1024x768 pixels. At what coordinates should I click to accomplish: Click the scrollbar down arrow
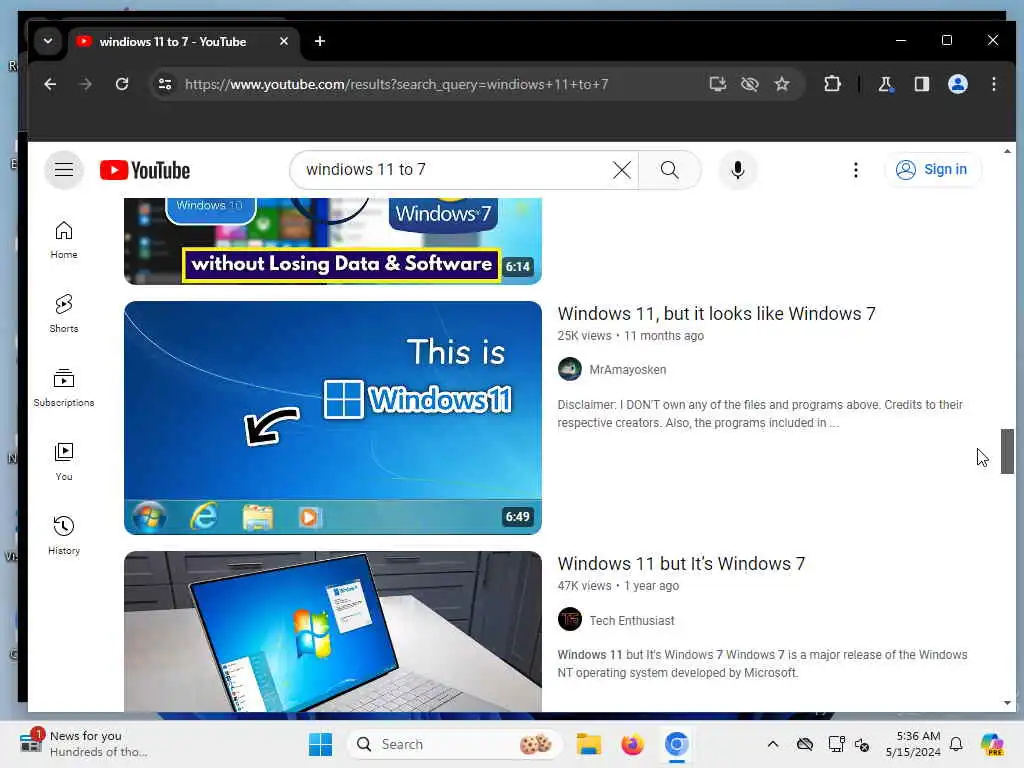(x=1007, y=703)
